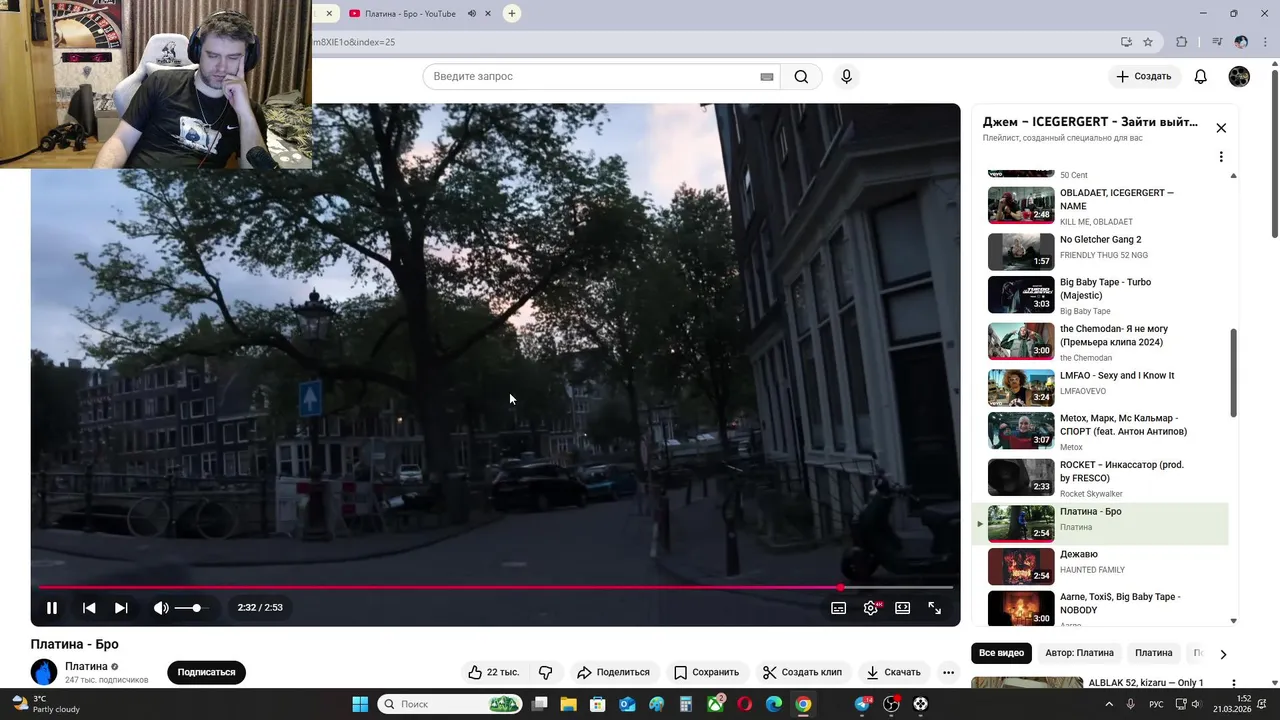Open YouTube notifications bell
Screen dimensions: 1280x720
click(x=1201, y=77)
